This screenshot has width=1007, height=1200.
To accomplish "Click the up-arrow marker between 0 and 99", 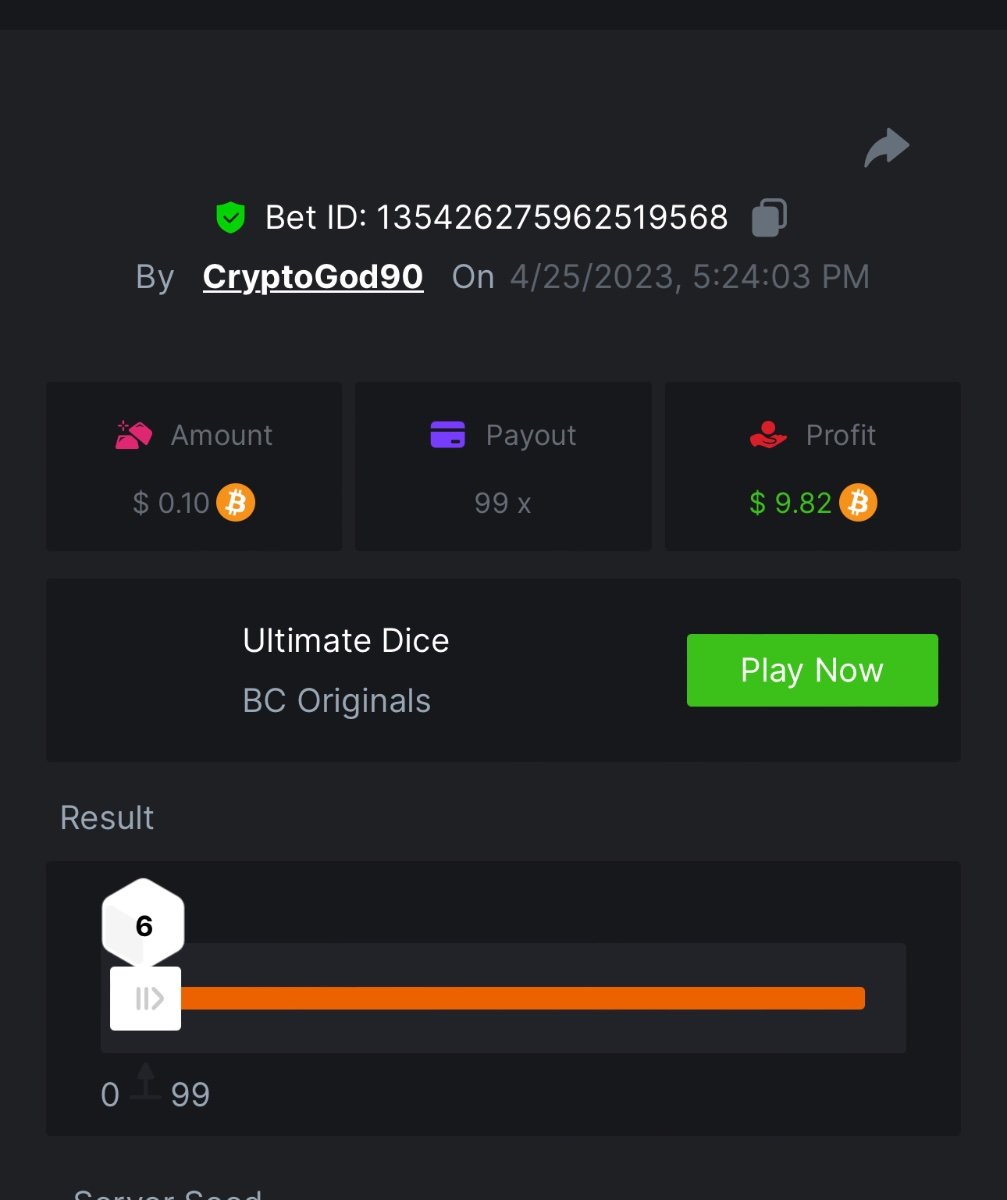I will tap(146, 1082).
